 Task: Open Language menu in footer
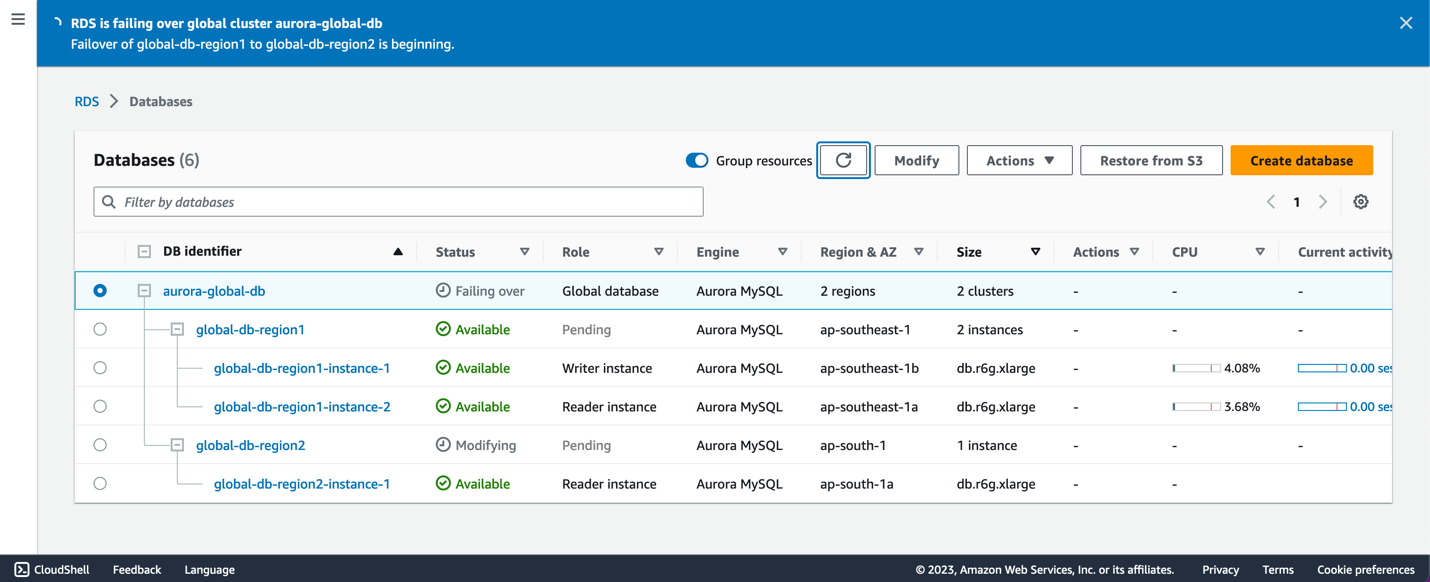tap(209, 569)
